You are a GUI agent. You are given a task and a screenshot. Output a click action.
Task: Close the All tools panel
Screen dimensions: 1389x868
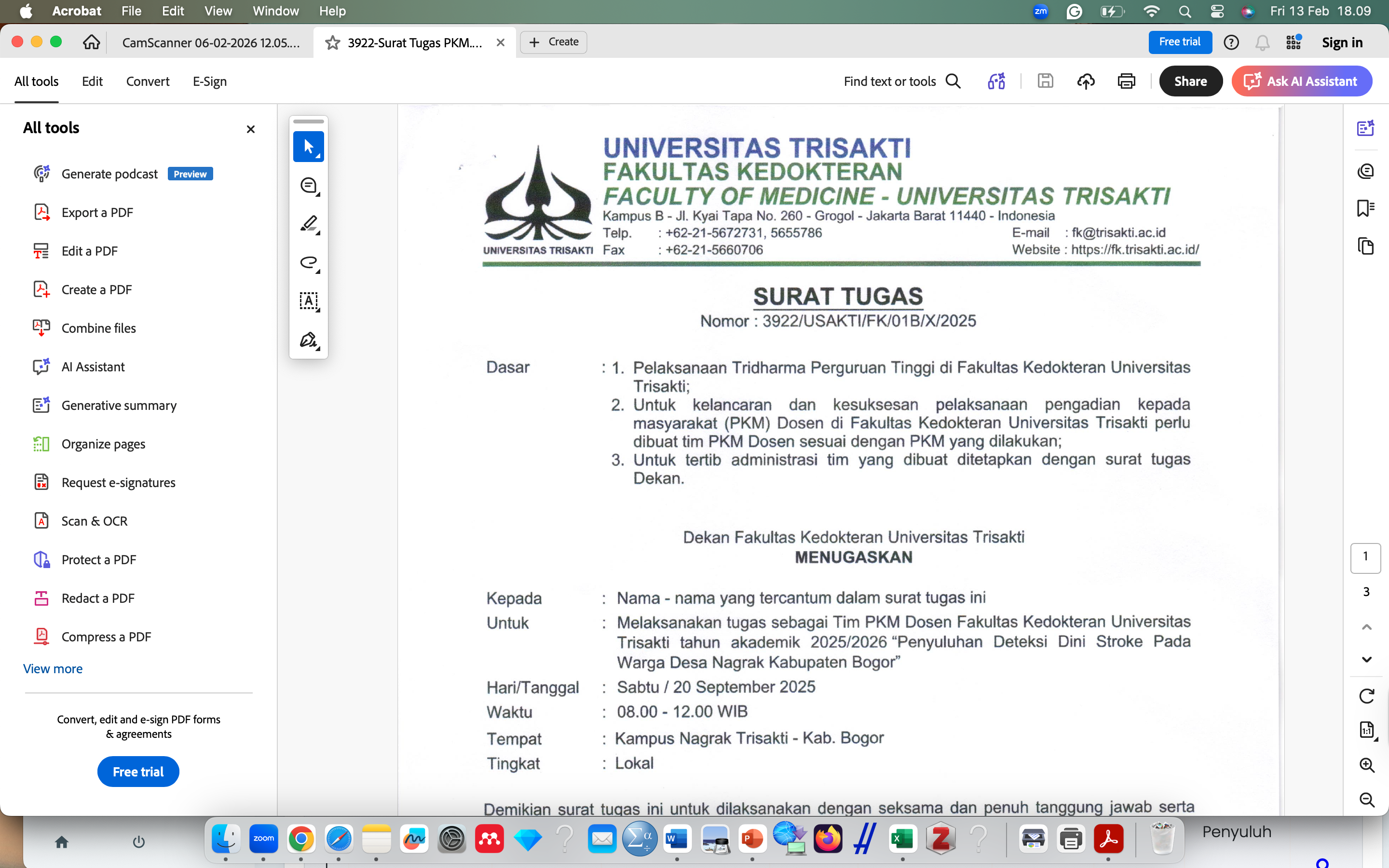pyautogui.click(x=250, y=129)
